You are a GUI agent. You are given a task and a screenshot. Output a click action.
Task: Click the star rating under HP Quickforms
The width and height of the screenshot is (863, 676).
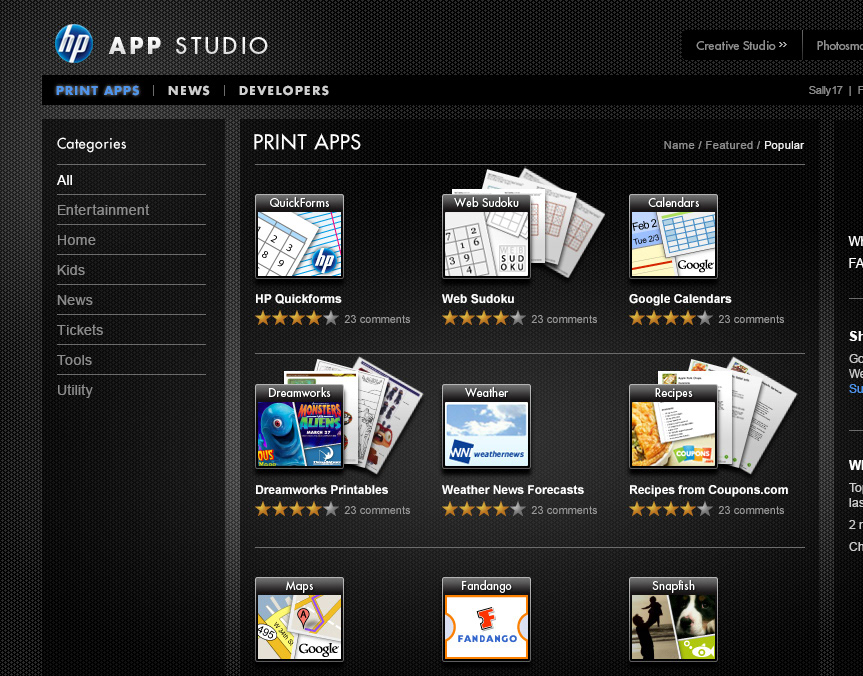click(x=297, y=318)
